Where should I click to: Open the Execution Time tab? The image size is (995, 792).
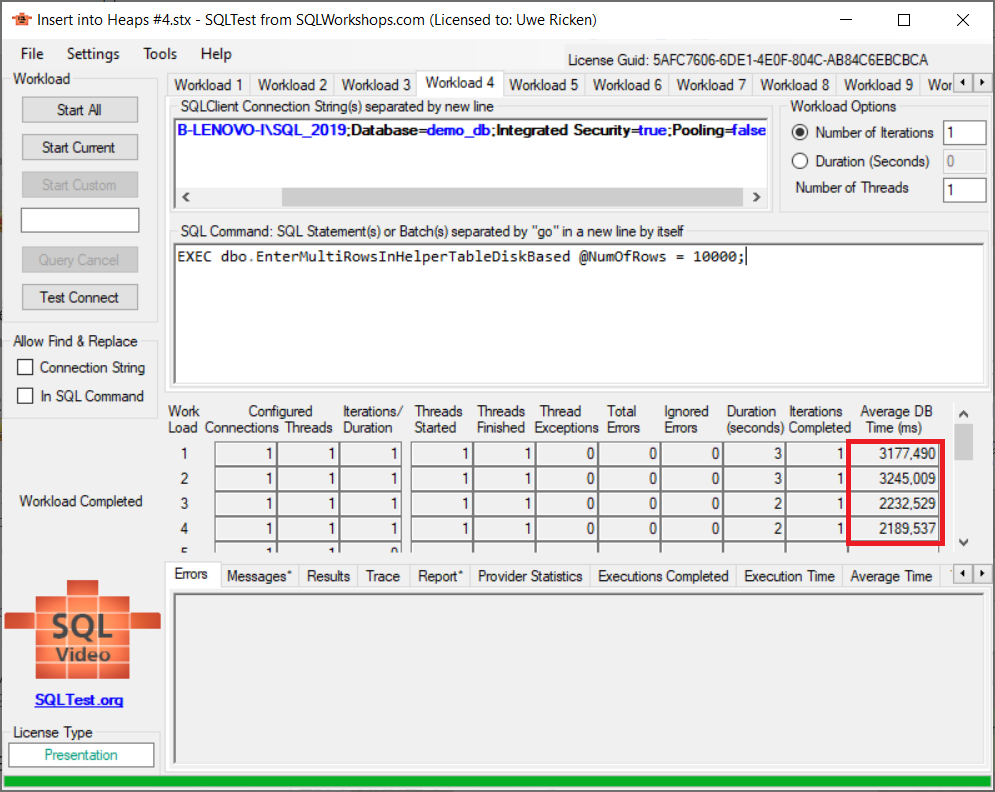click(789, 576)
